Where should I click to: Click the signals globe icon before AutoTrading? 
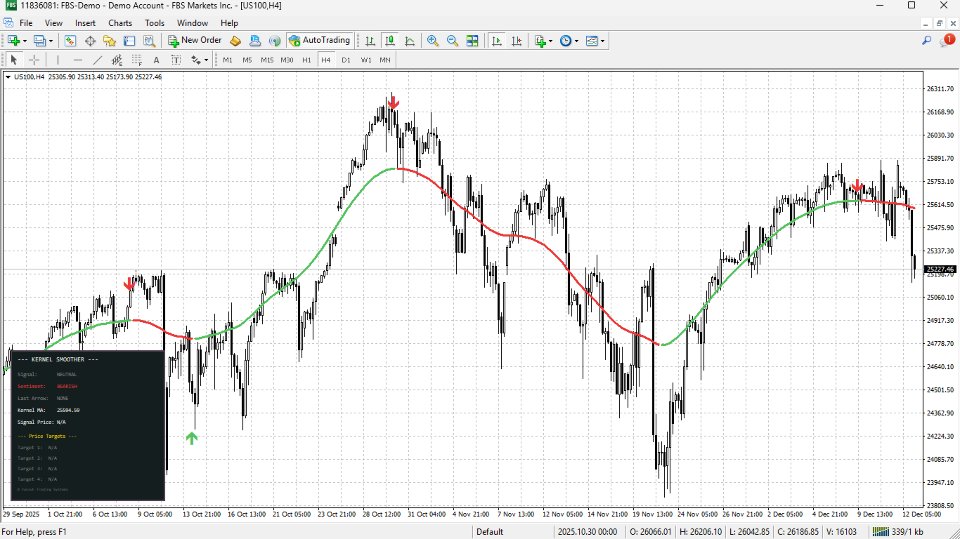point(275,40)
